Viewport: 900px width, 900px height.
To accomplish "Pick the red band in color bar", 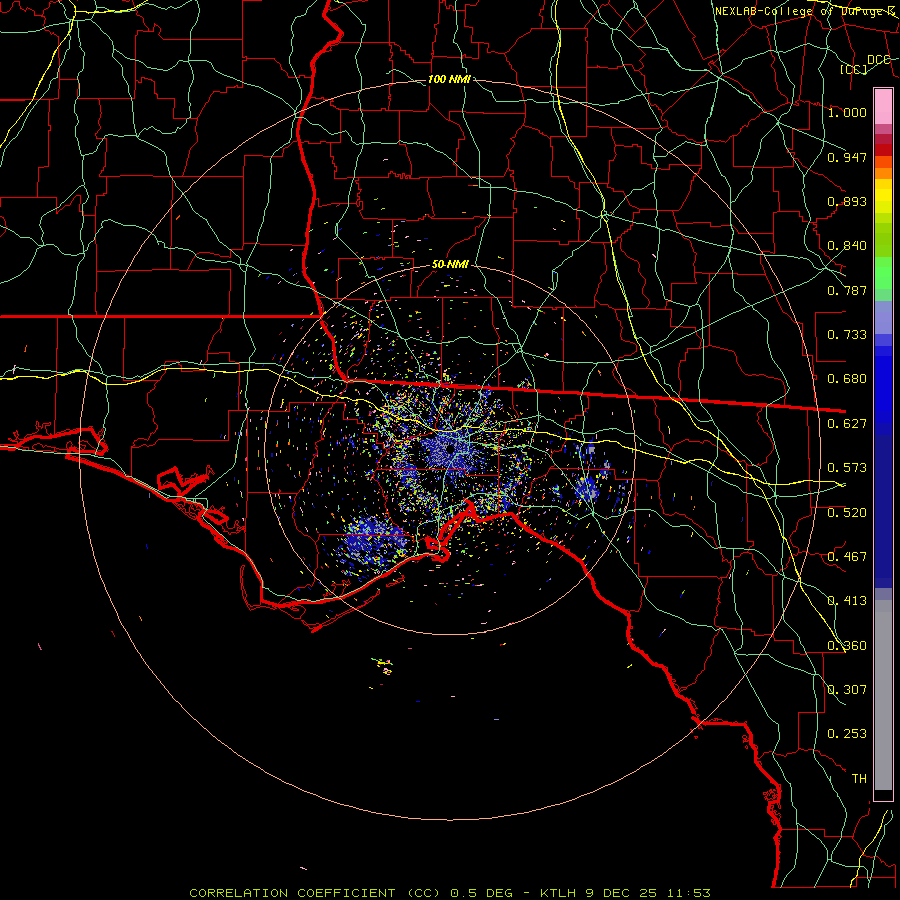I will 883,150.
